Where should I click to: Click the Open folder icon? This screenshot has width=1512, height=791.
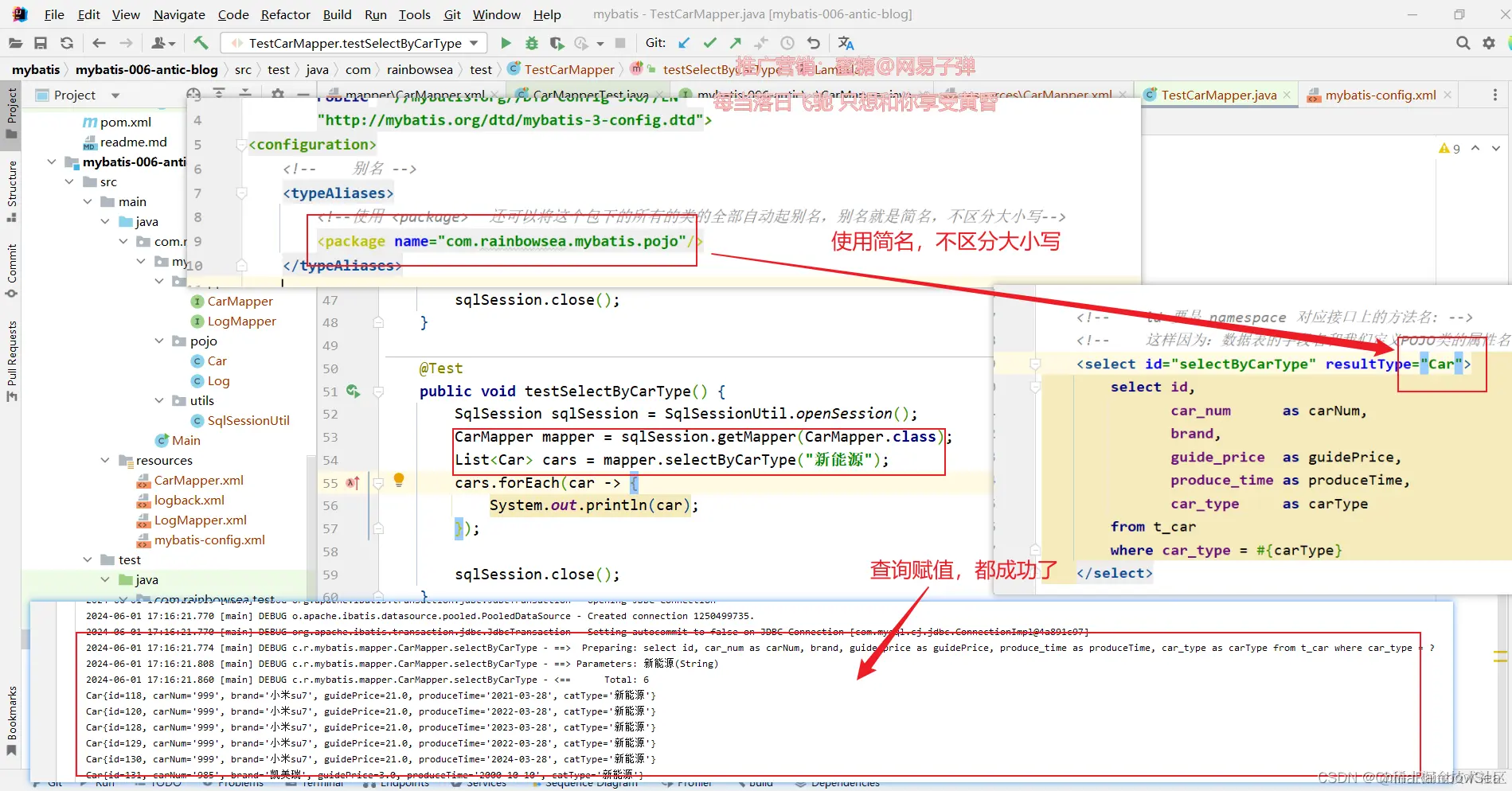pyautogui.click(x=15, y=43)
